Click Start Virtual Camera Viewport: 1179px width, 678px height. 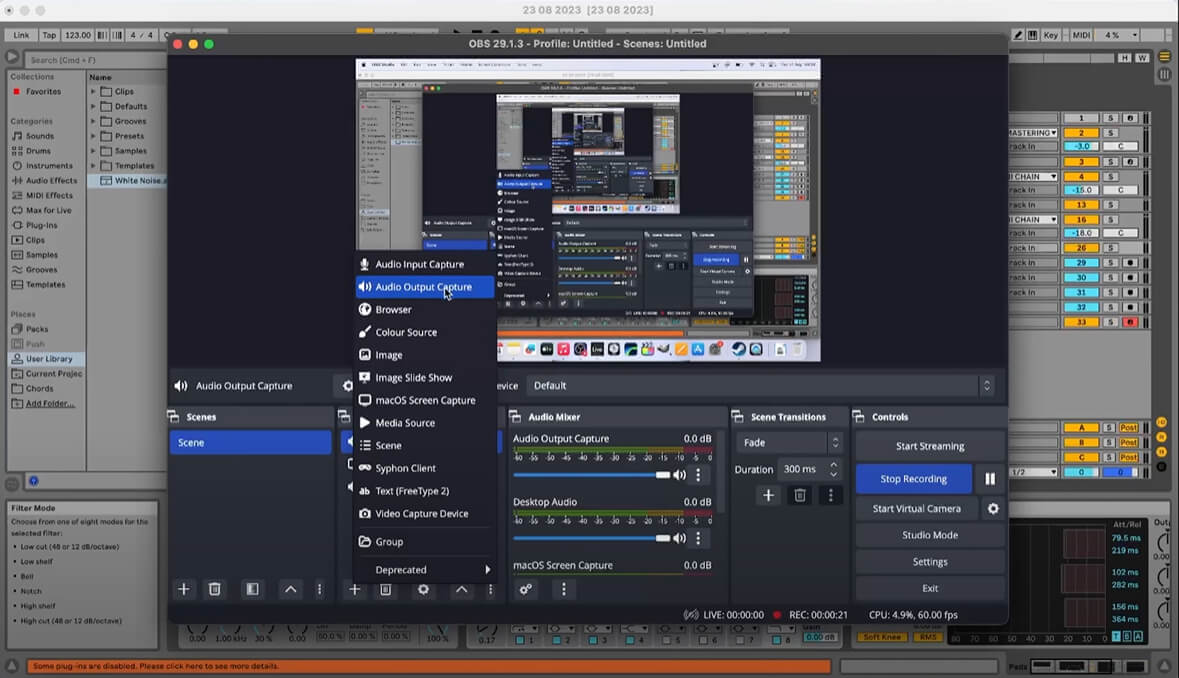coord(917,509)
